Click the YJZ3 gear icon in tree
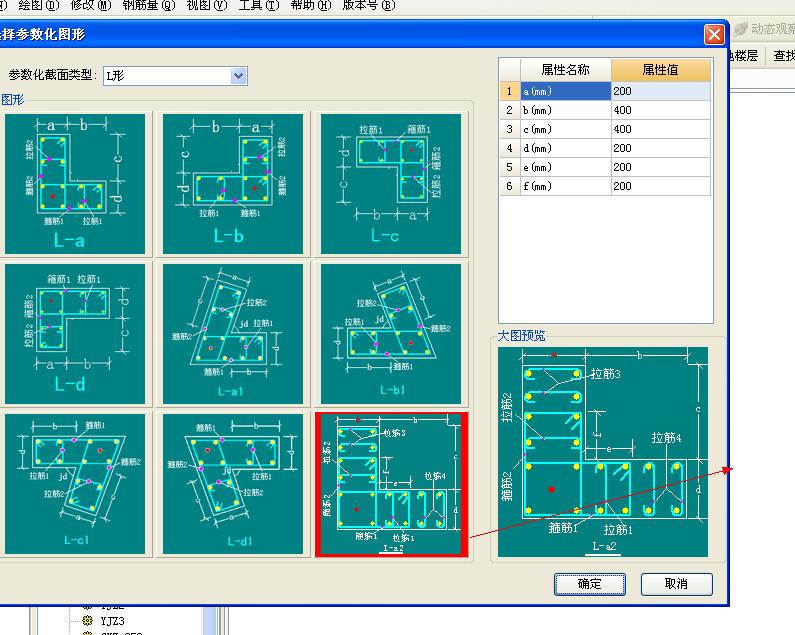Image resolution: width=795 pixels, height=635 pixels. tap(88, 620)
